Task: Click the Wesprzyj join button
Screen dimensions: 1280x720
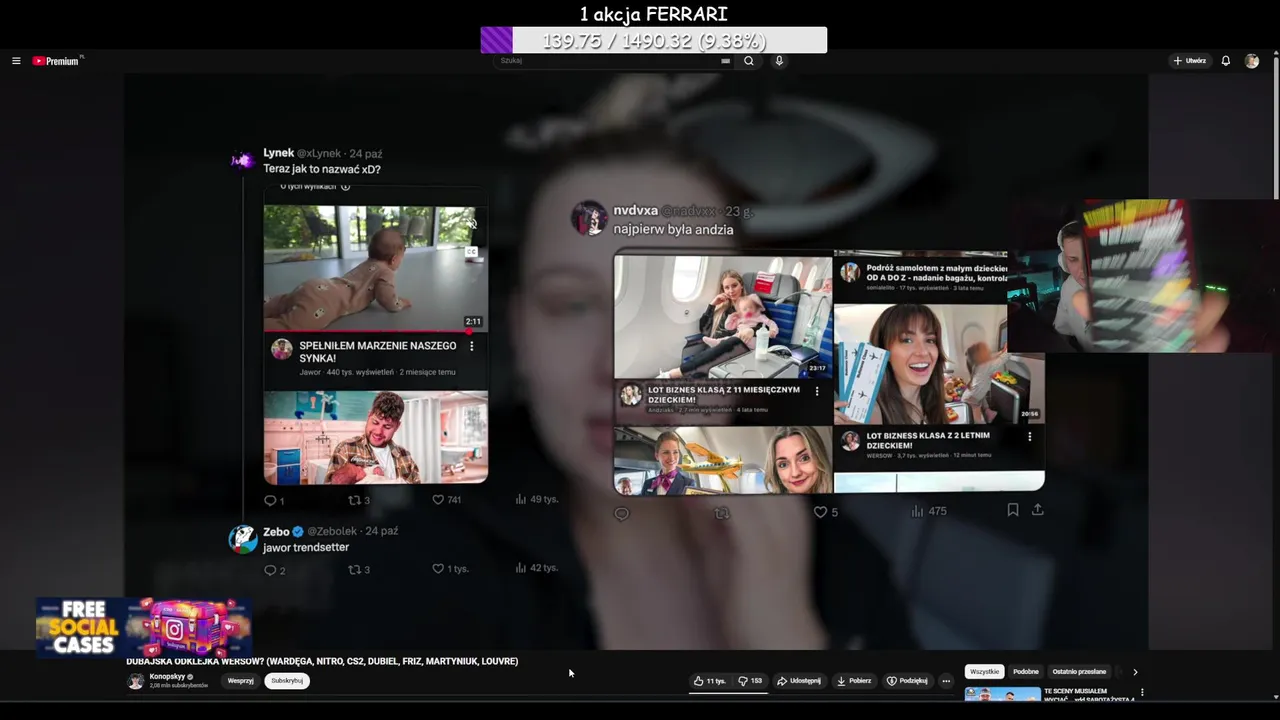Action: [240, 681]
